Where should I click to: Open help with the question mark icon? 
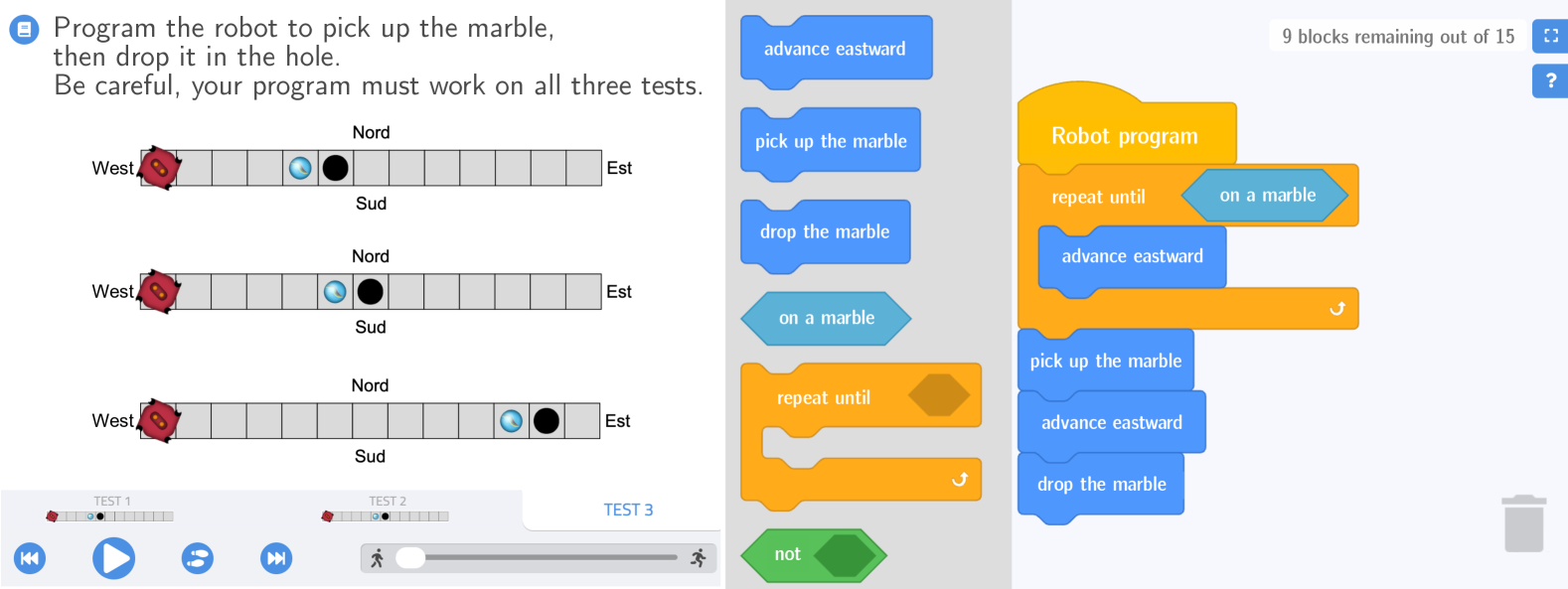coord(1550,80)
